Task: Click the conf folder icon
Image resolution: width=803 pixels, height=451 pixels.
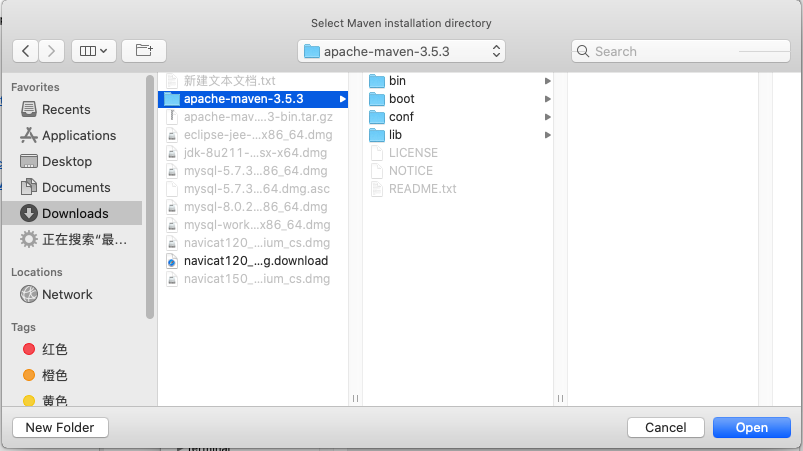Action: (377, 117)
